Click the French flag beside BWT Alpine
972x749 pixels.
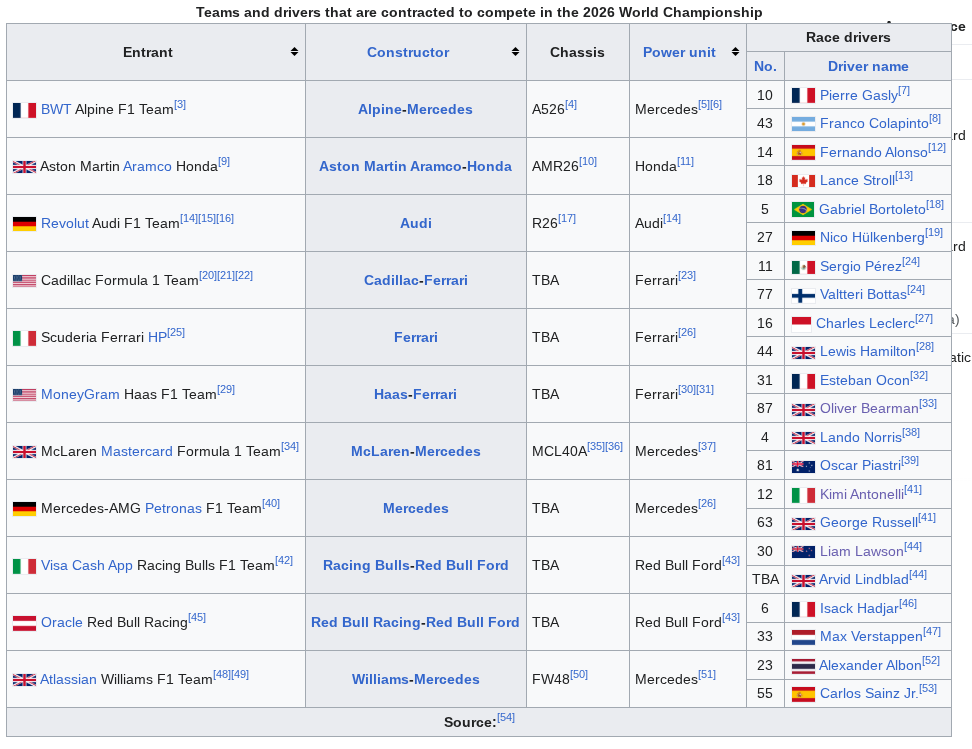[x=24, y=110]
